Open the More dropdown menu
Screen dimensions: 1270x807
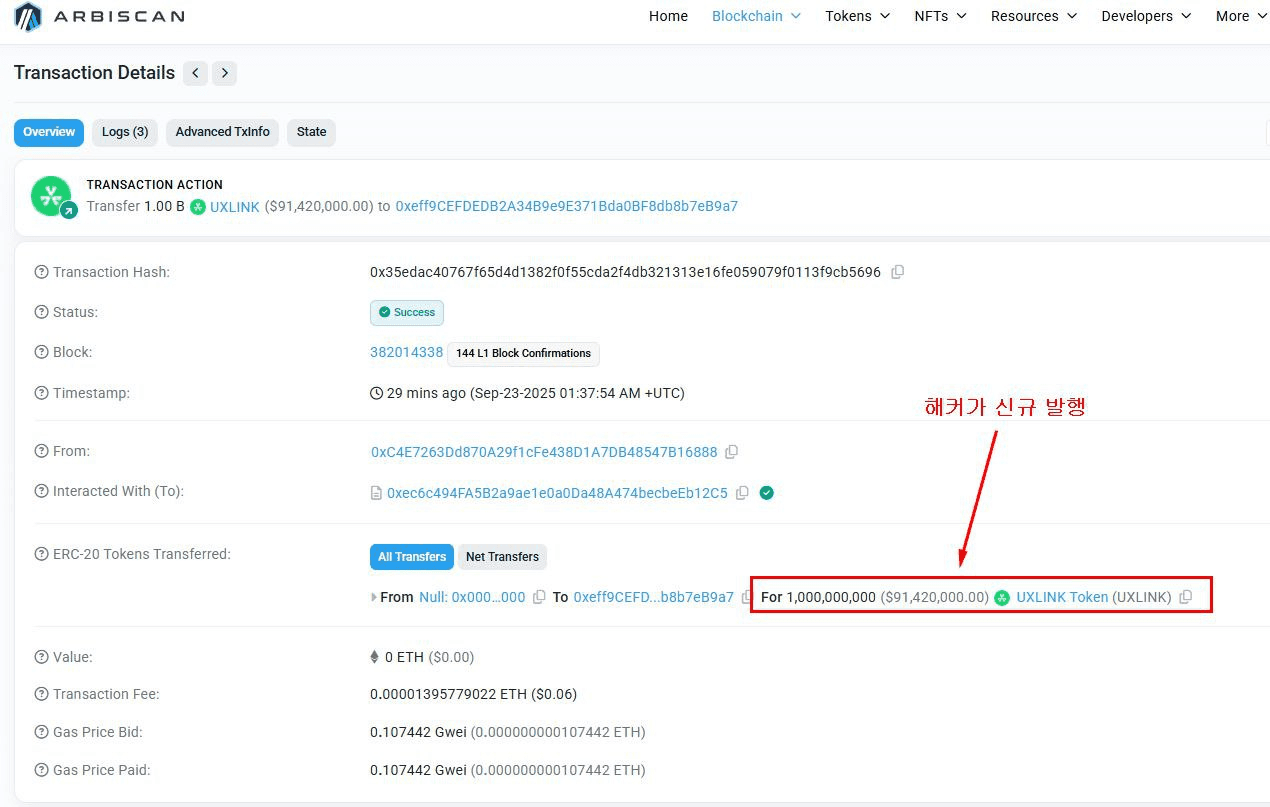(x=1242, y=16)
